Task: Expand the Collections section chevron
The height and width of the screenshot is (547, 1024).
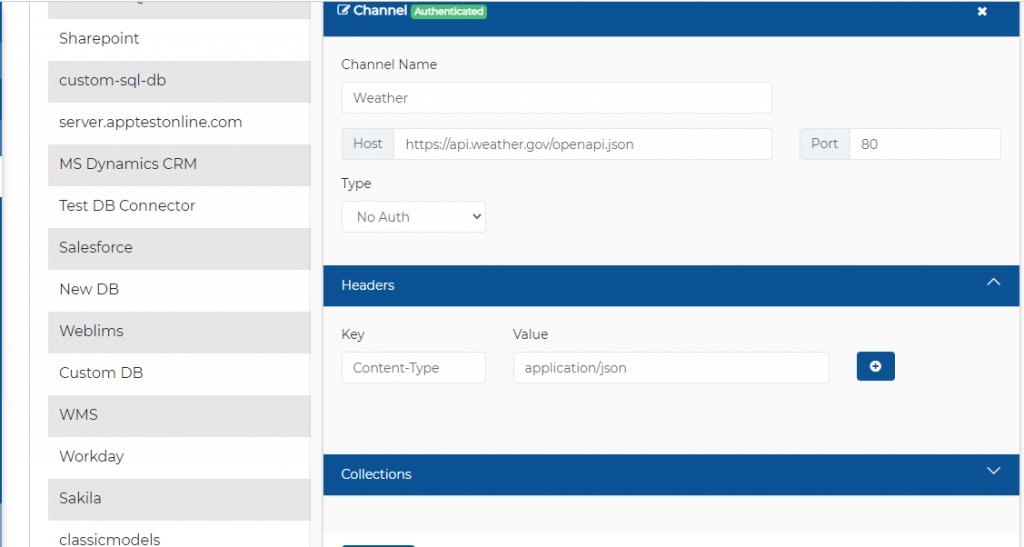Action: pos(993,472)
